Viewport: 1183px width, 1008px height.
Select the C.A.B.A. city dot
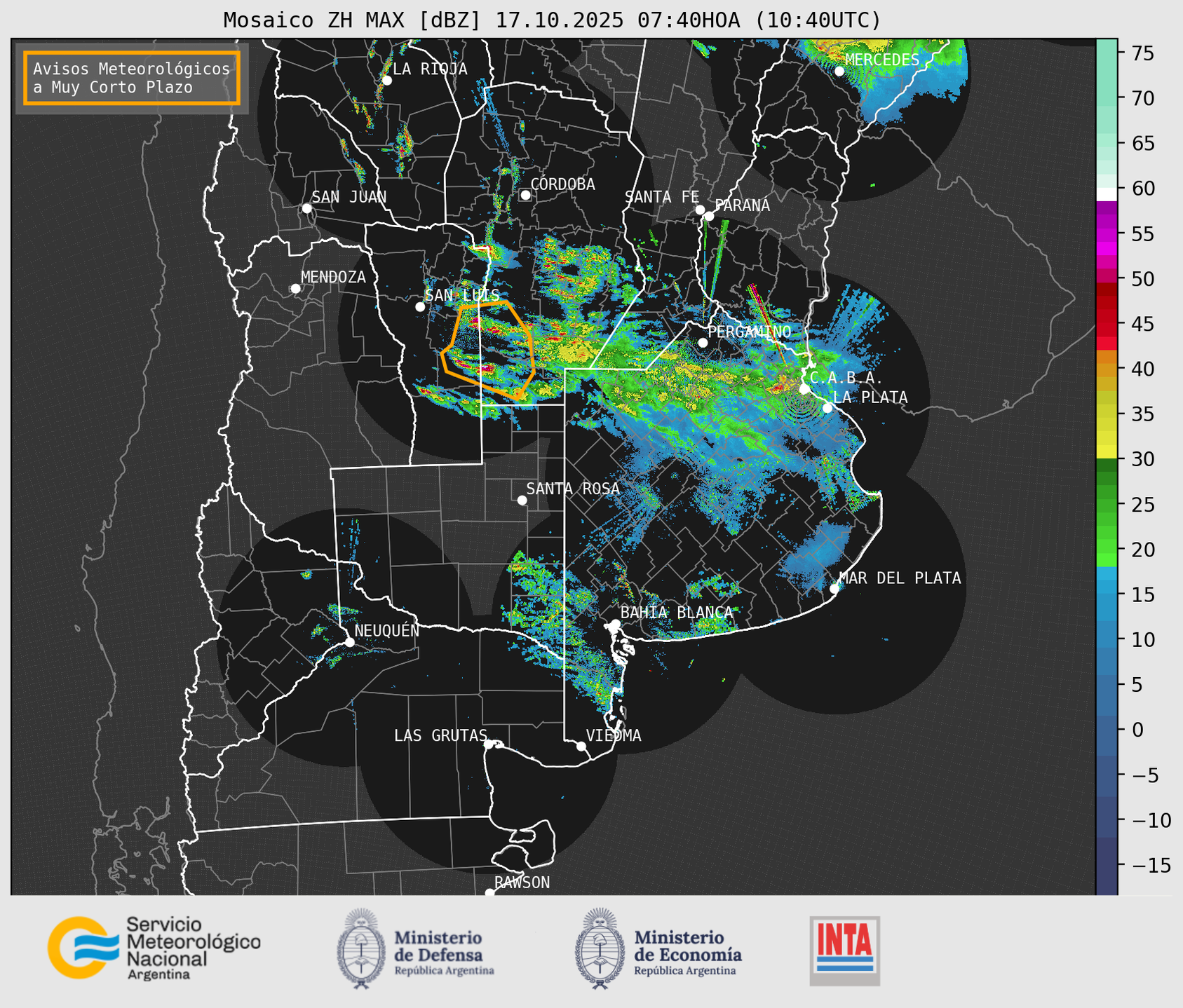(x=804, y=388)
